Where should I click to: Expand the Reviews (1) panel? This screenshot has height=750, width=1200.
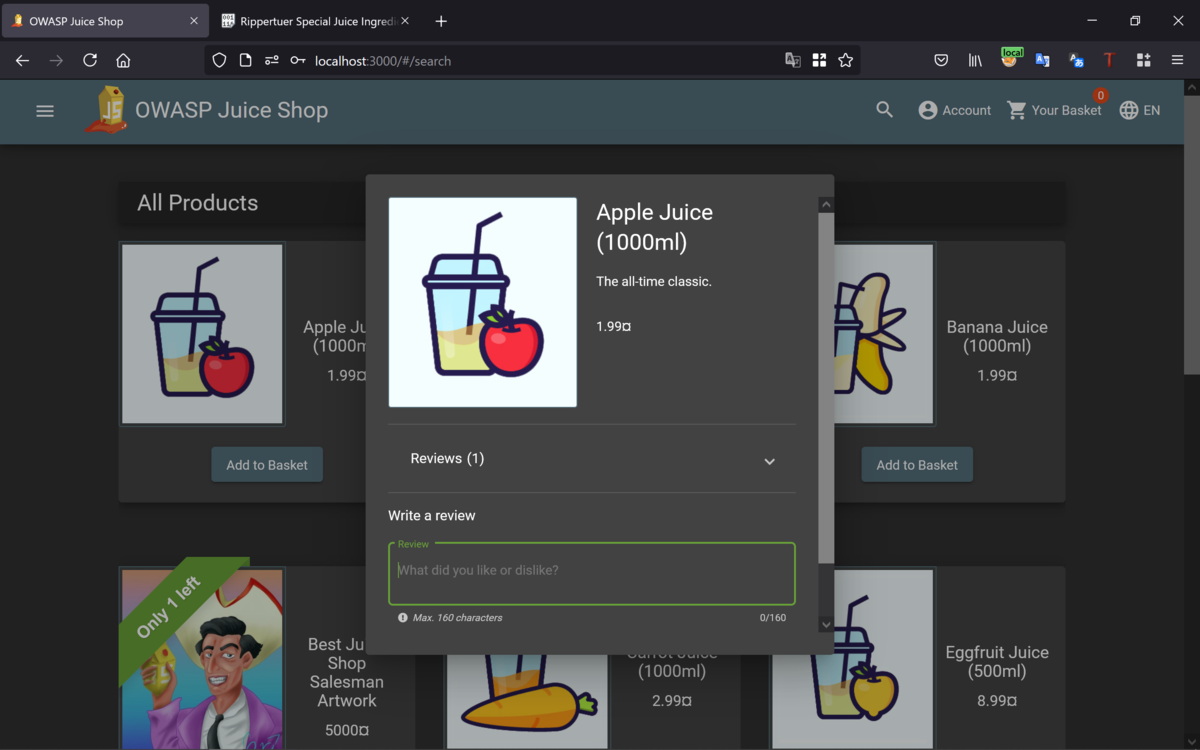[x=592, y=459]
